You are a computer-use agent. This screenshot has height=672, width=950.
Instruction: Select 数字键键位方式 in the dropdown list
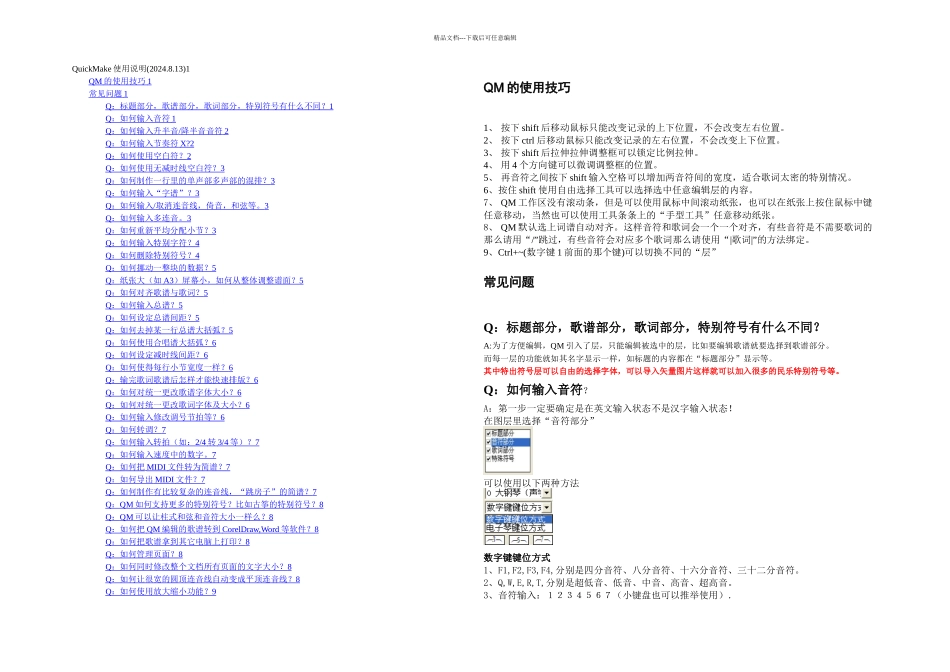(519, 519)
